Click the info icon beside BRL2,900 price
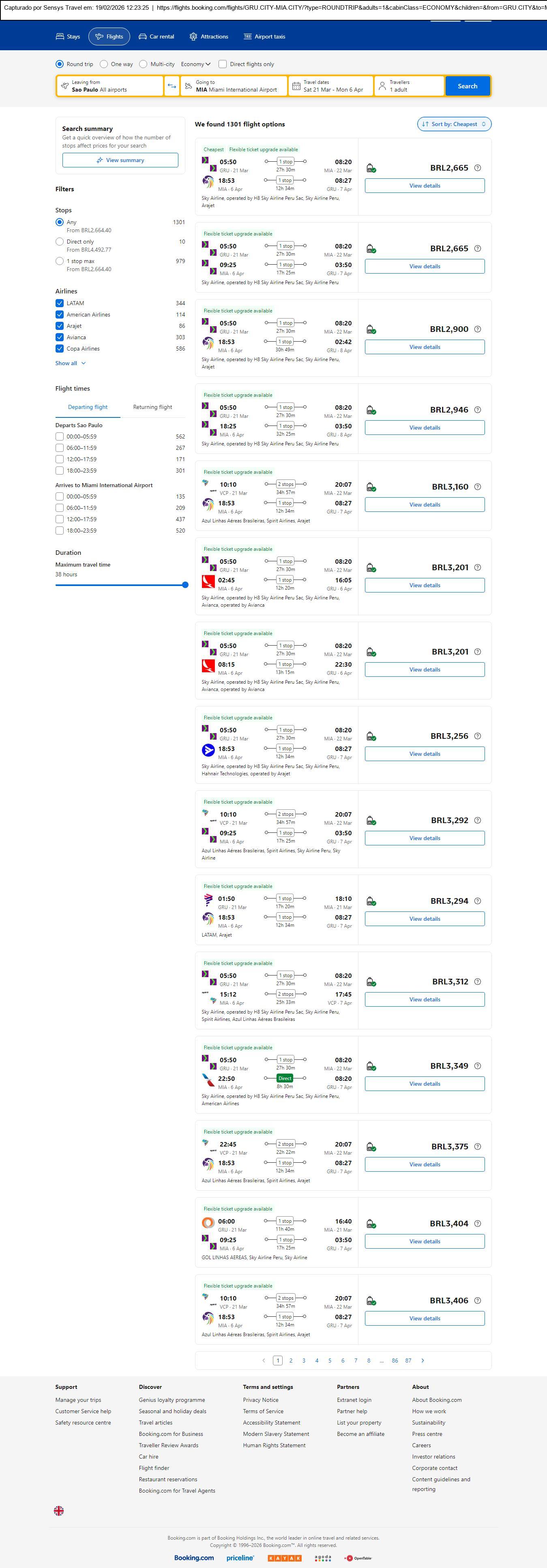 point(478,329)
